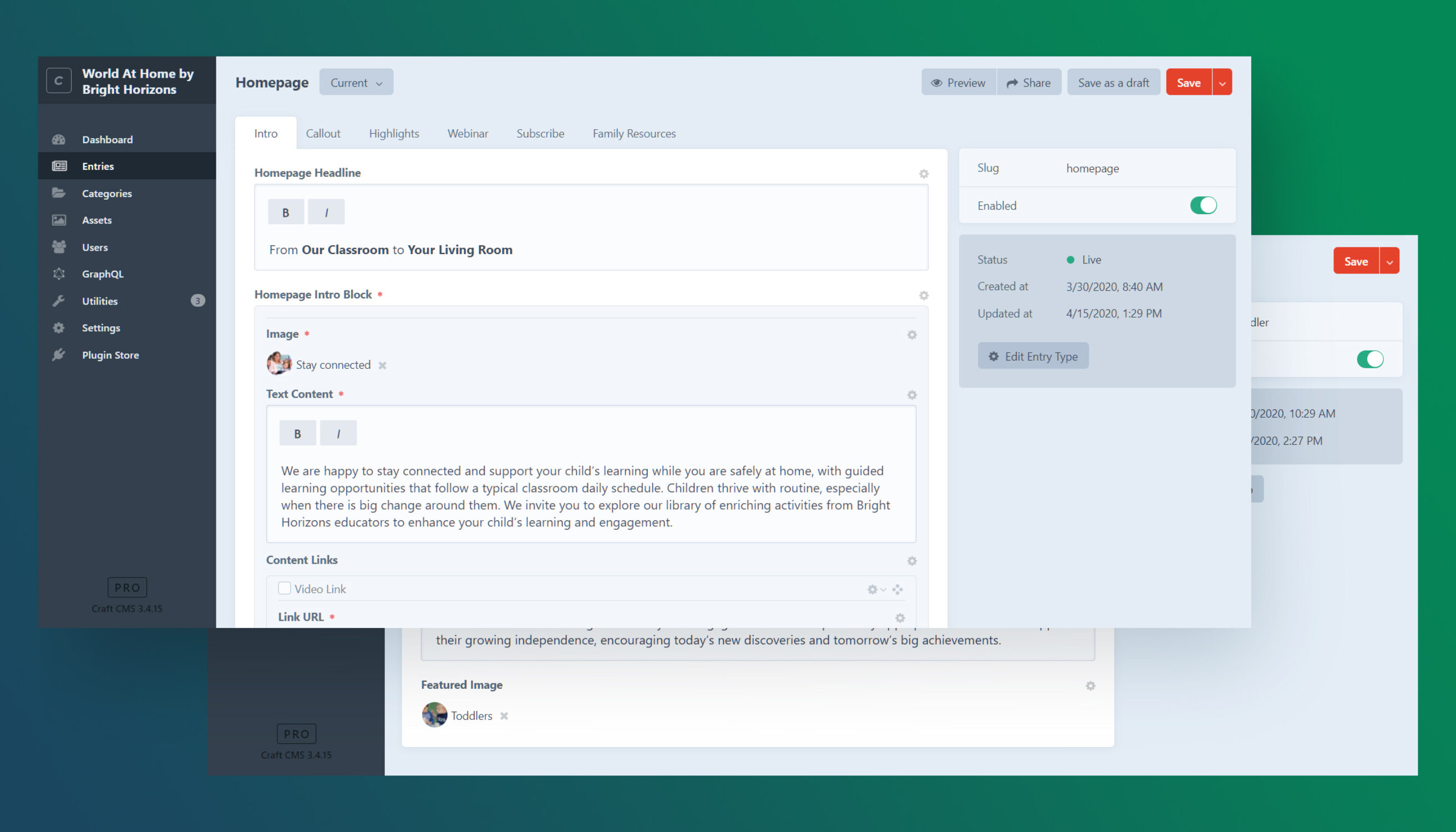Toggle the Enabled switch for Homepage
1456x832 pixels.
point(1204,205)
